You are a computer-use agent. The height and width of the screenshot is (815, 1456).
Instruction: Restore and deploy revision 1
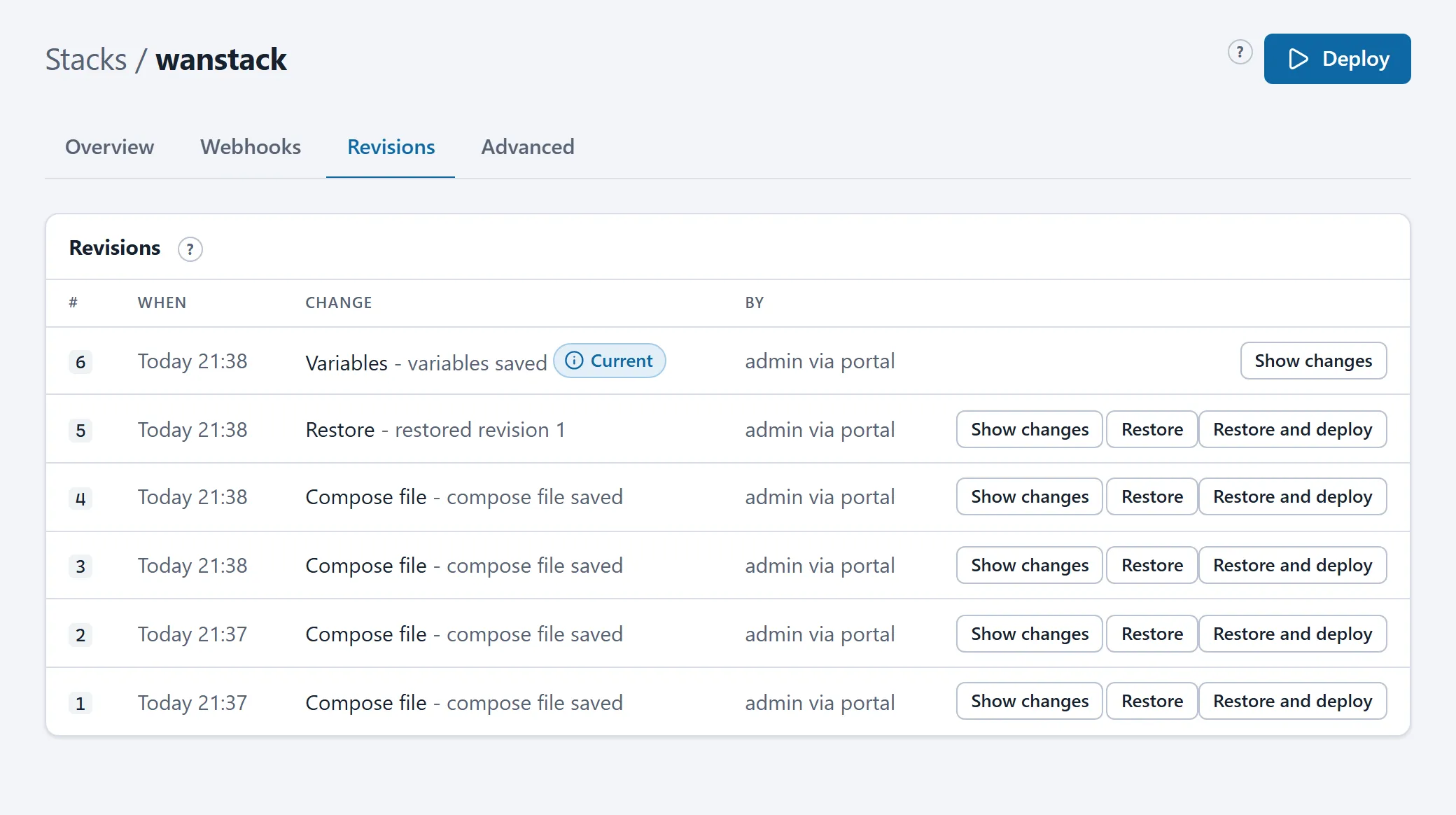click(1292, 701)
